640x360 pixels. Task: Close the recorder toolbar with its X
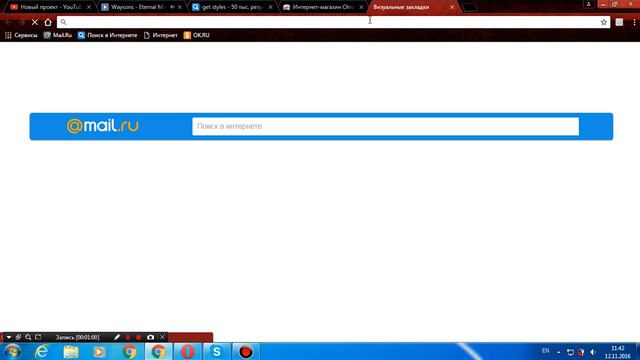pyautogui.click(x=162, y=337)
